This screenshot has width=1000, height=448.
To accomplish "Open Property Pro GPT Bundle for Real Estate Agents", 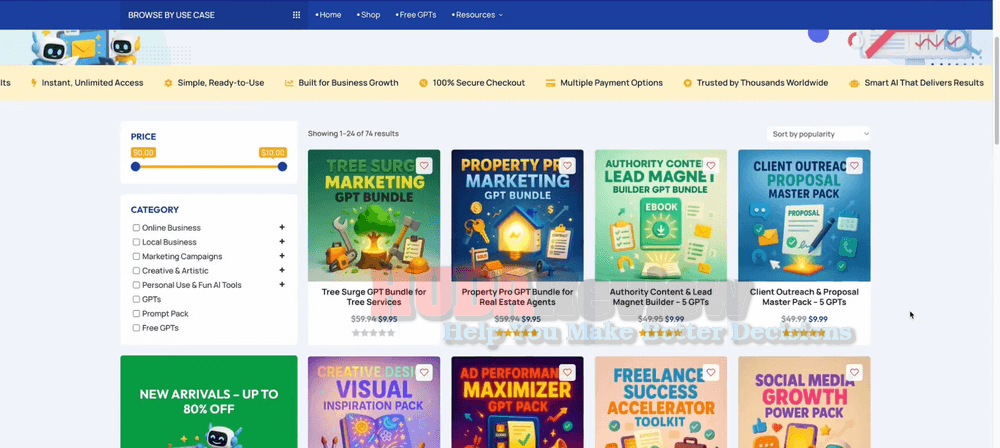I will click(x=517, y=297).
